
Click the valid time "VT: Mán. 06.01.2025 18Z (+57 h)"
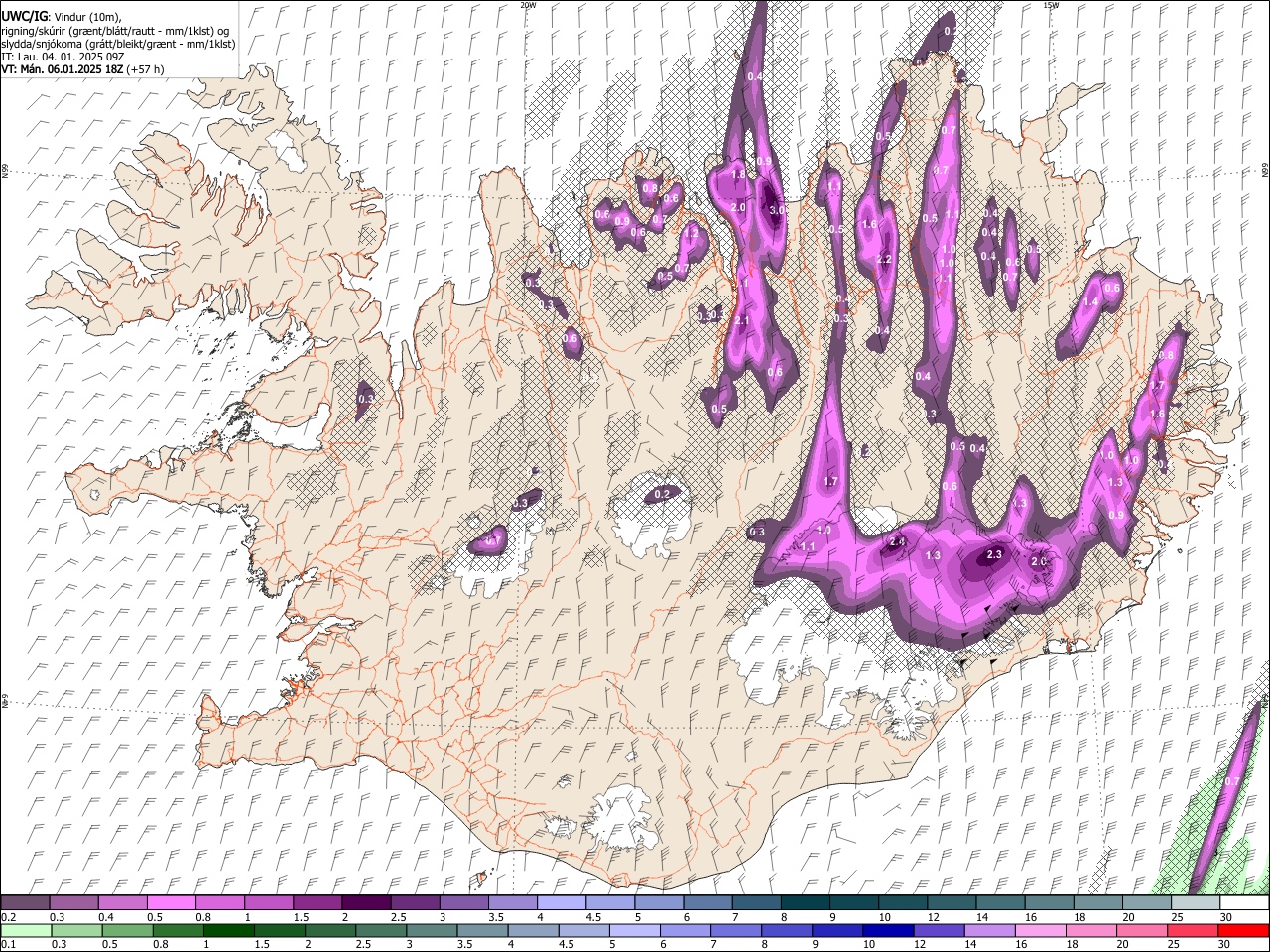[82, 69]
